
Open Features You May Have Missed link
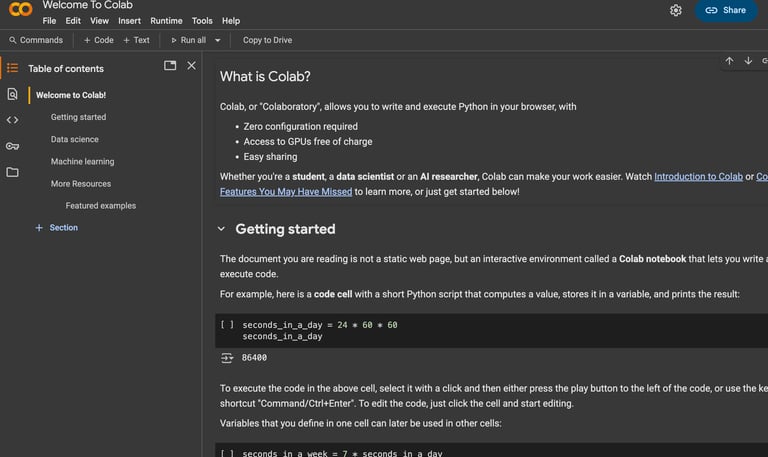286,192
